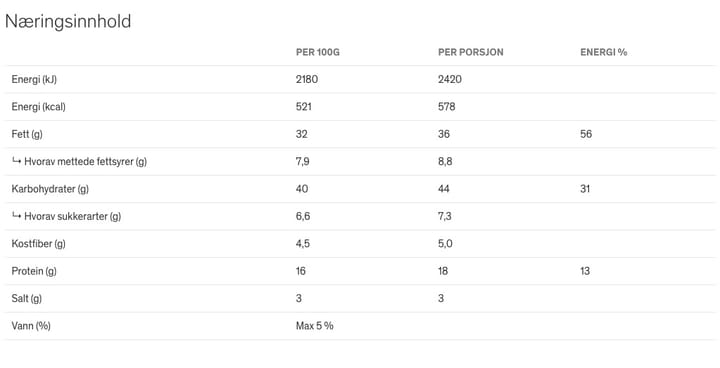Select the Kostfiber (g) row label
The image size is (720, 368).
click(39, 243)
